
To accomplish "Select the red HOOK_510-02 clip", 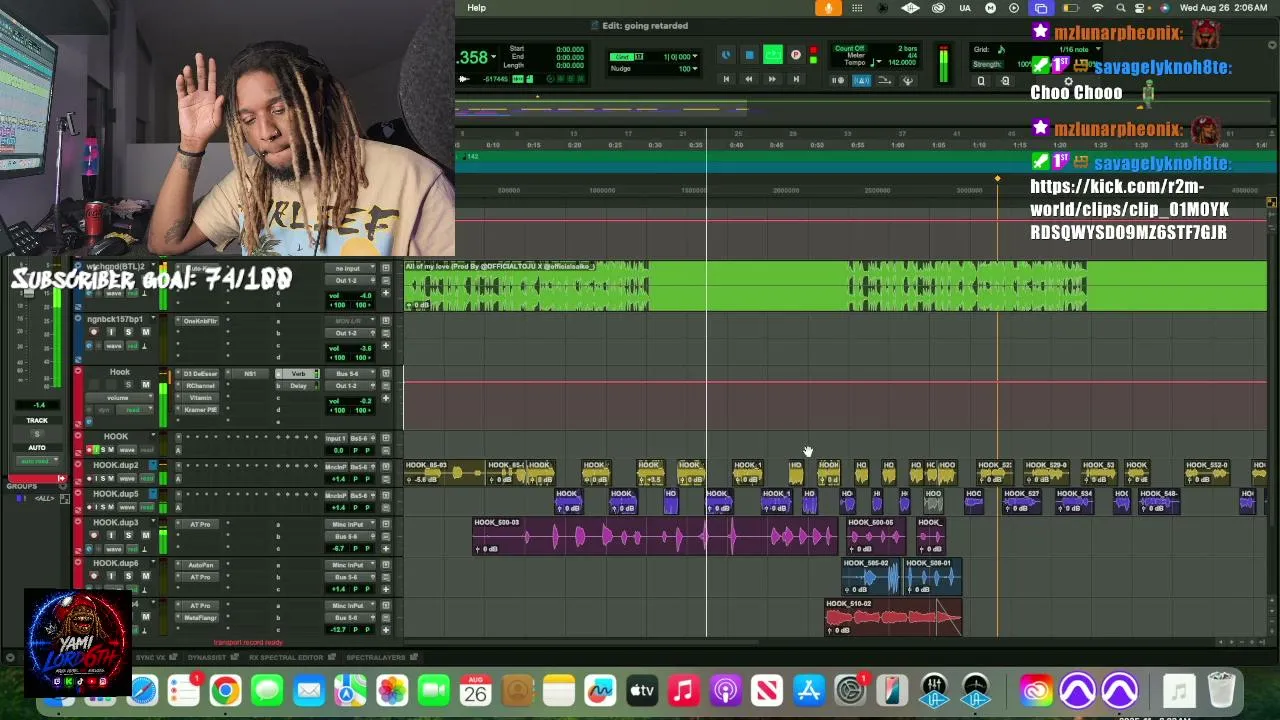I will click(x=892, y=617).
